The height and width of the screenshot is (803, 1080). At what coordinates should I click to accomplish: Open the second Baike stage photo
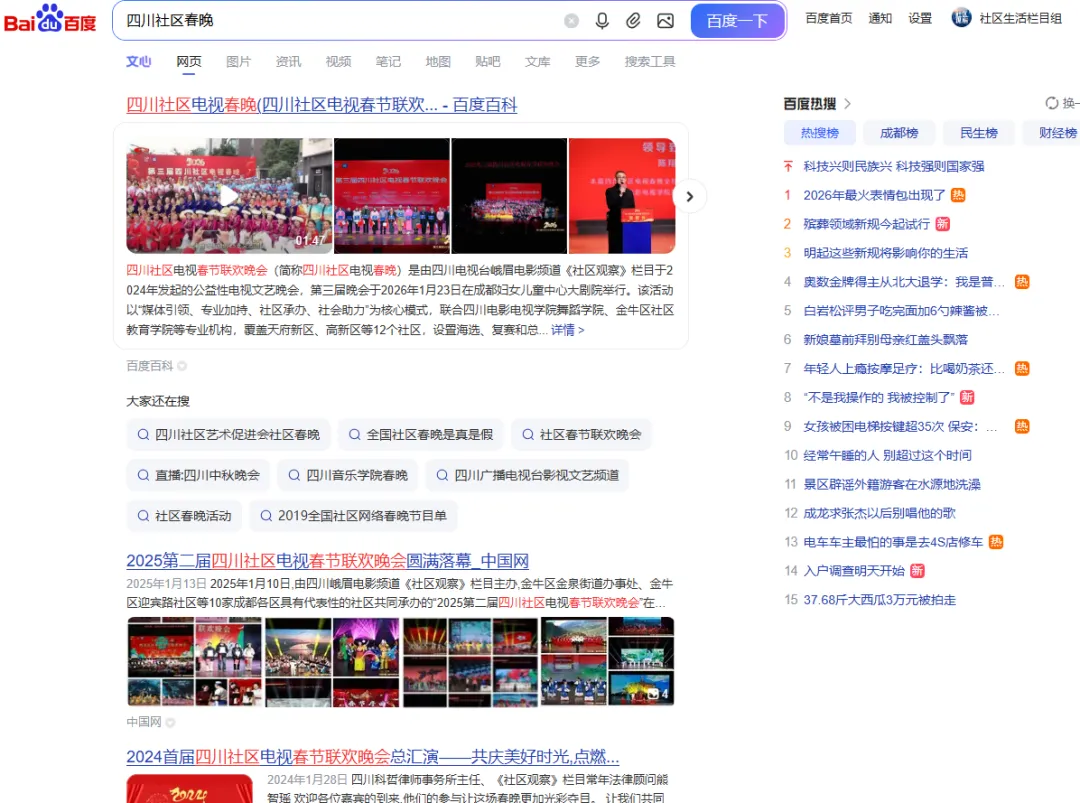click(391, 196)
